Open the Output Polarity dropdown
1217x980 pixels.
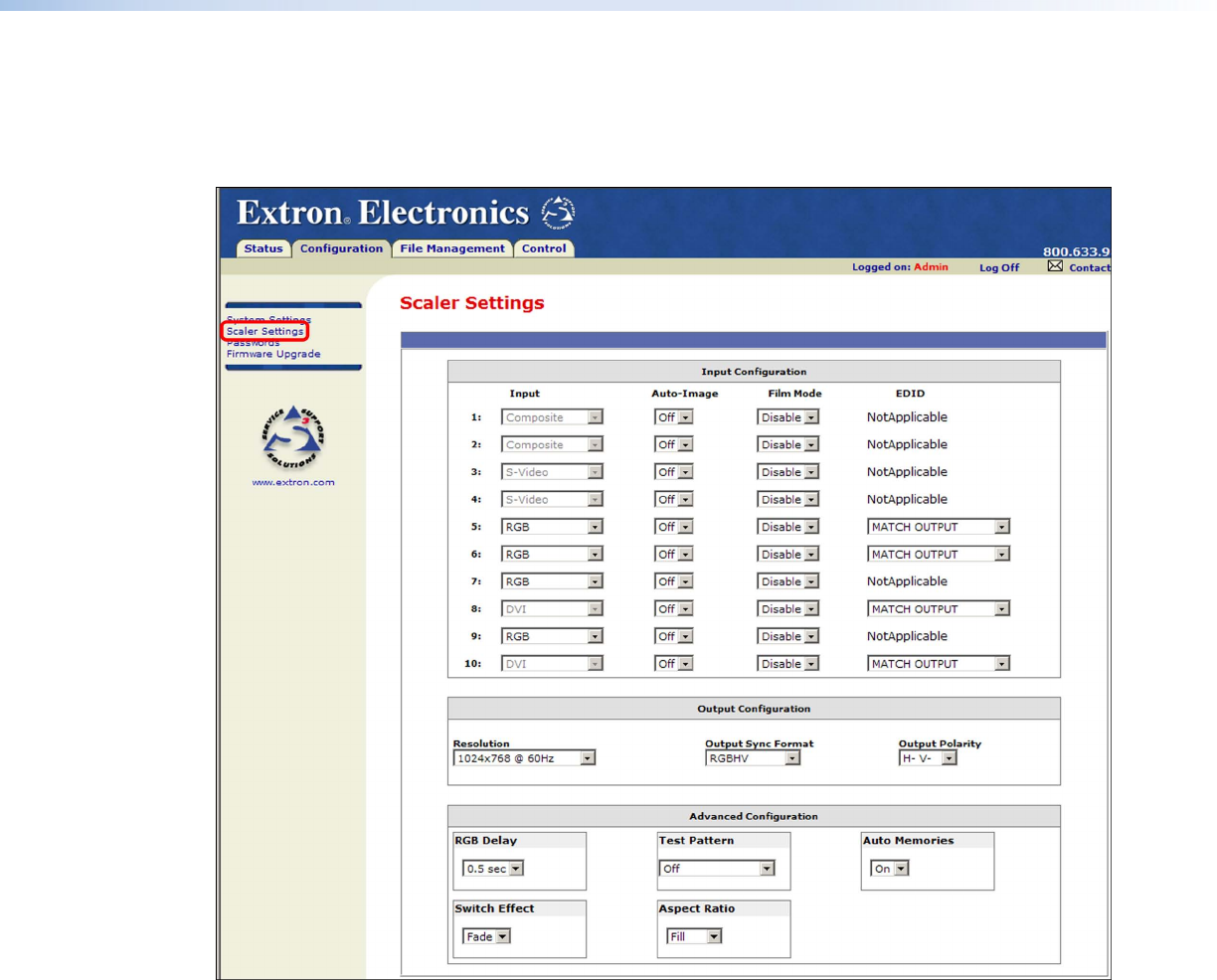tap(928, 758)
